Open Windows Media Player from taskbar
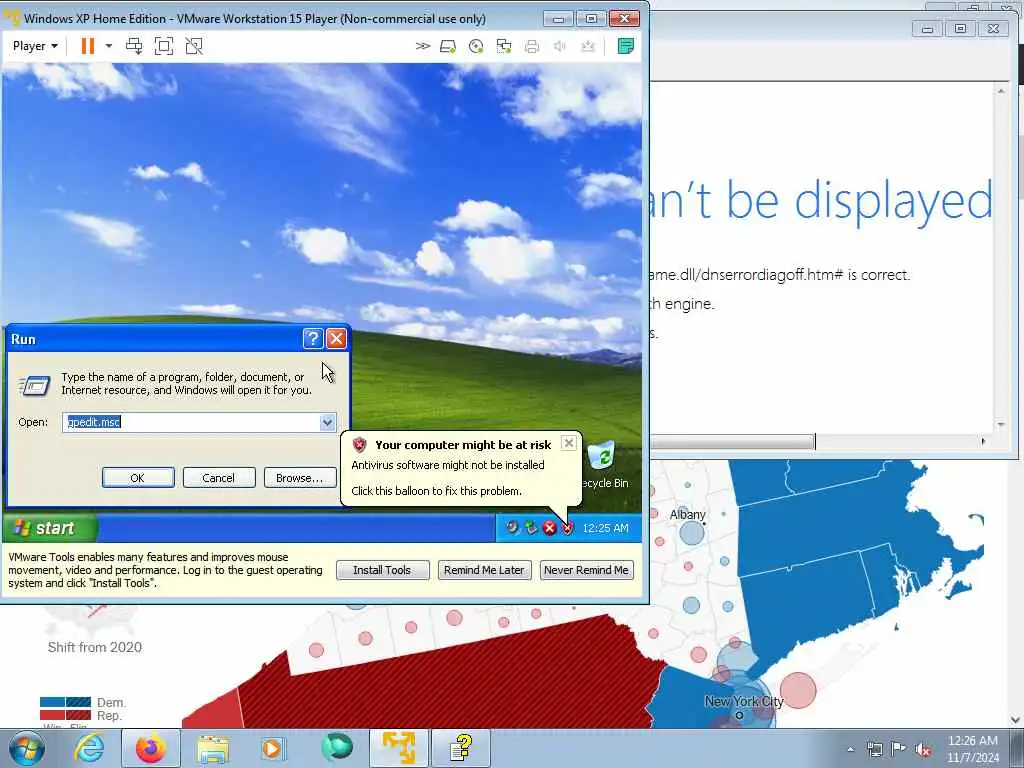Image resolution: width=1024 pixels, height=768 pixels. tap(273, 748)
